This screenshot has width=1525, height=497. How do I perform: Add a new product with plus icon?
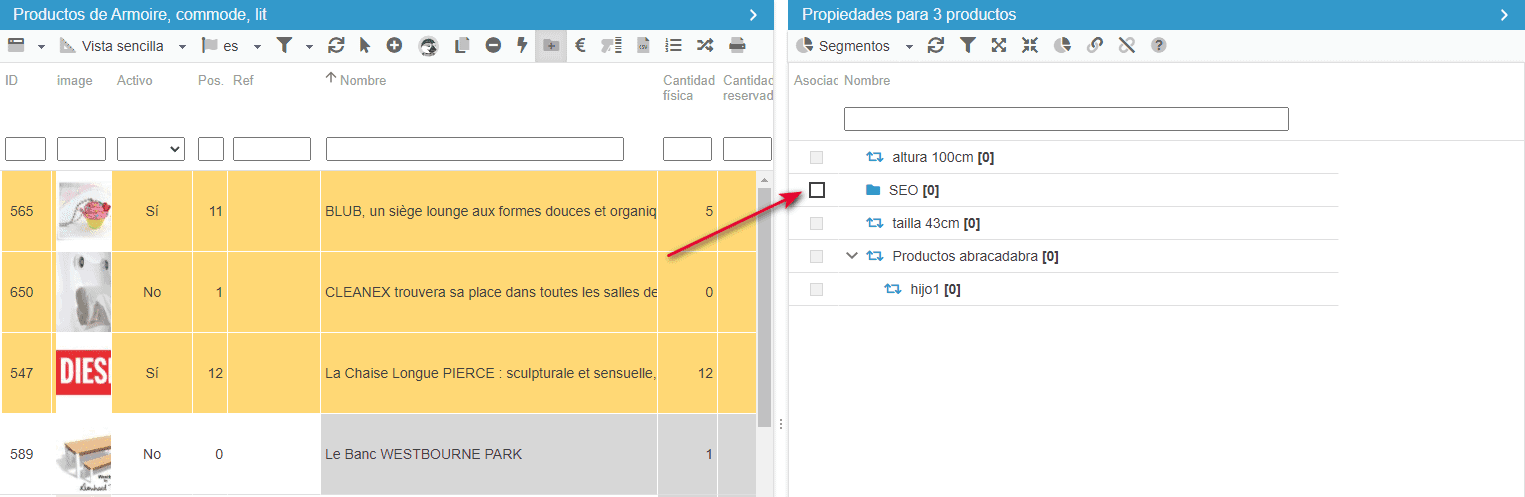(x=394, y=46)
